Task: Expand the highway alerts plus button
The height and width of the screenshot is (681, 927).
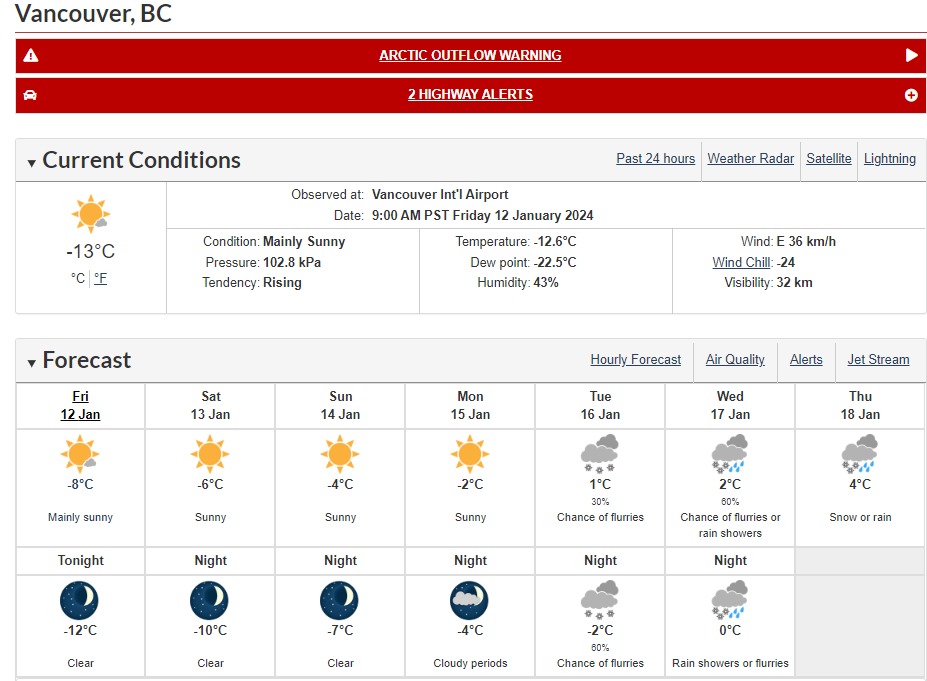Action: (x=911, y=95)
